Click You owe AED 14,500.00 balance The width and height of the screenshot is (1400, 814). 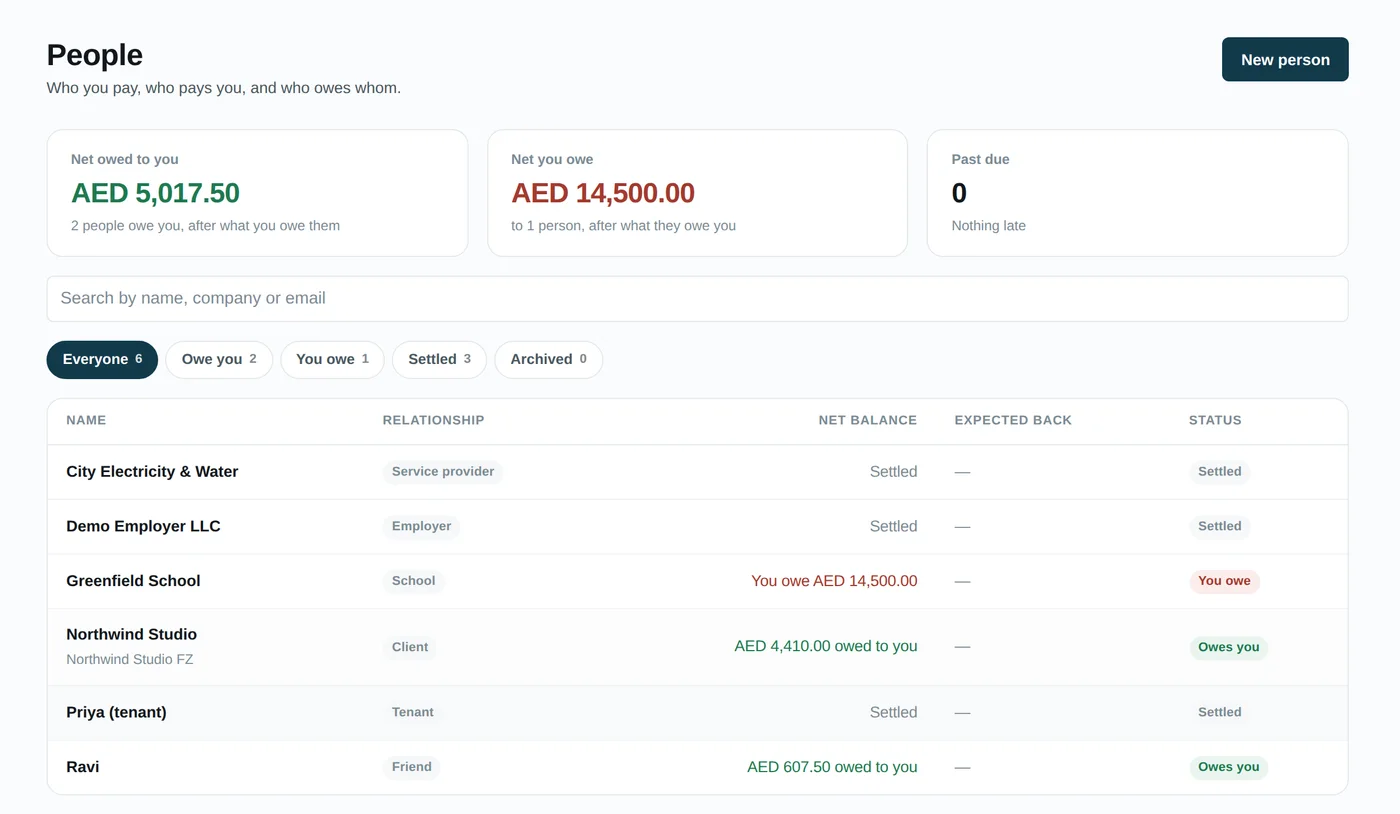pyautogui.click(x=834, y=581)
